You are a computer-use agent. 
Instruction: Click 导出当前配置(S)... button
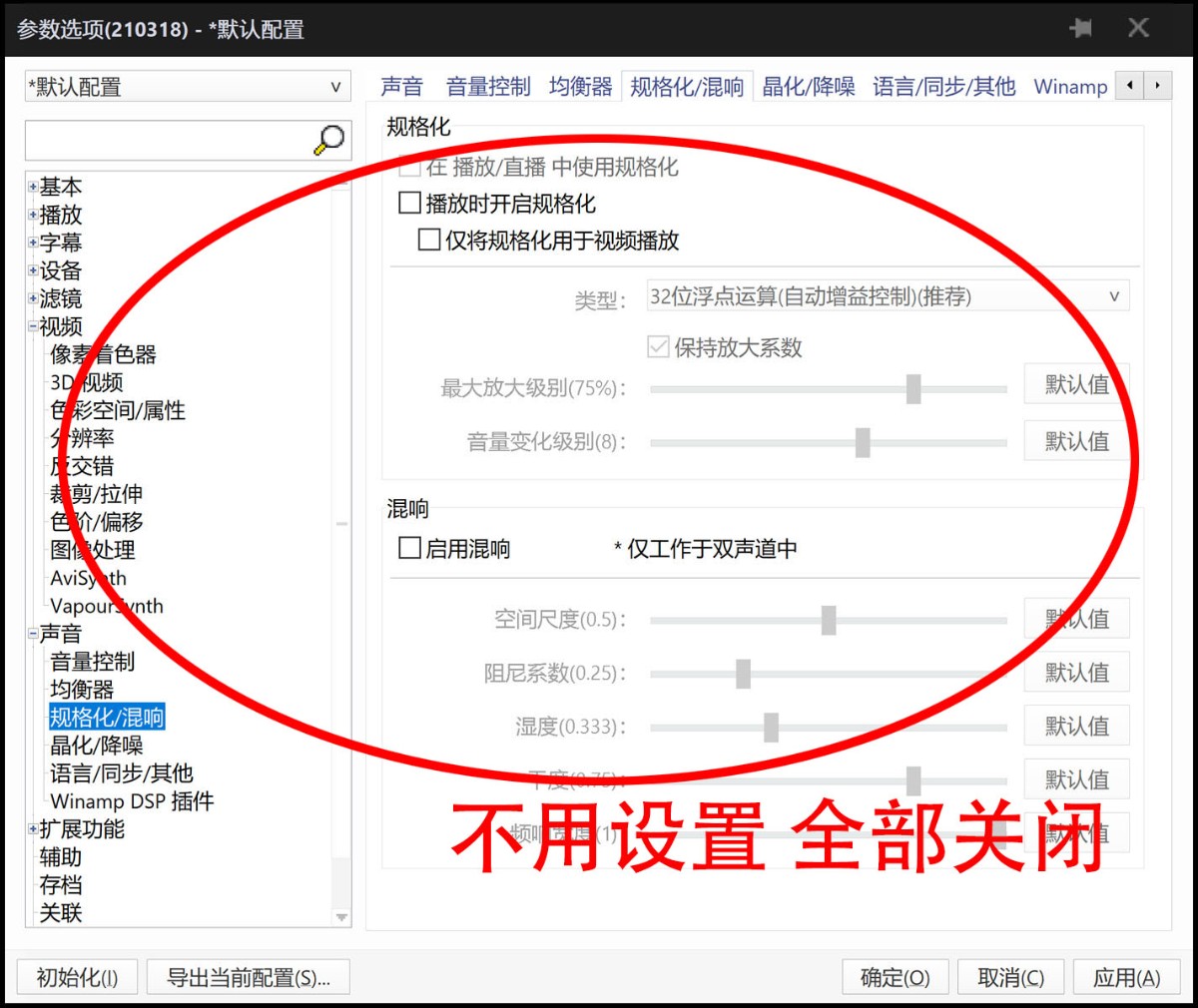point(248,977)
